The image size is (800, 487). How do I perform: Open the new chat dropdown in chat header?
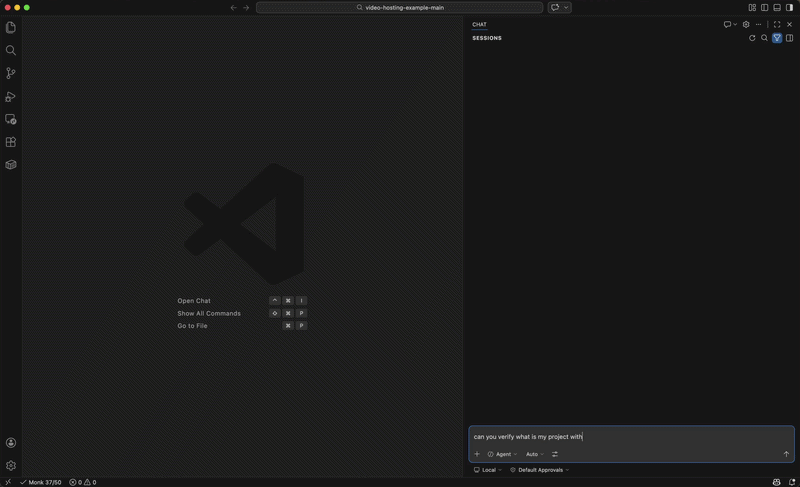(x=730, y=24)
